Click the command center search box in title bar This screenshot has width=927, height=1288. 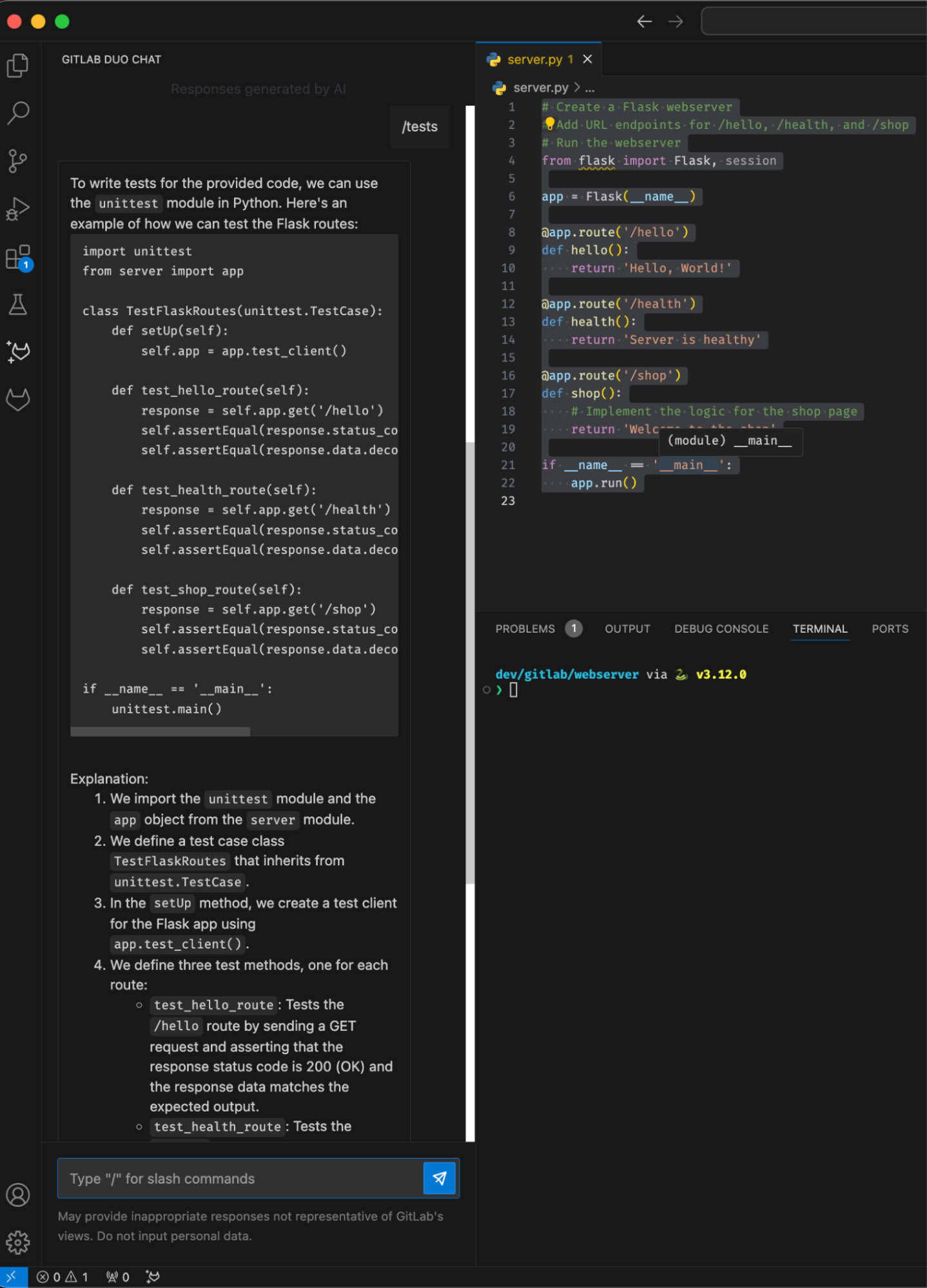point(814,21)
